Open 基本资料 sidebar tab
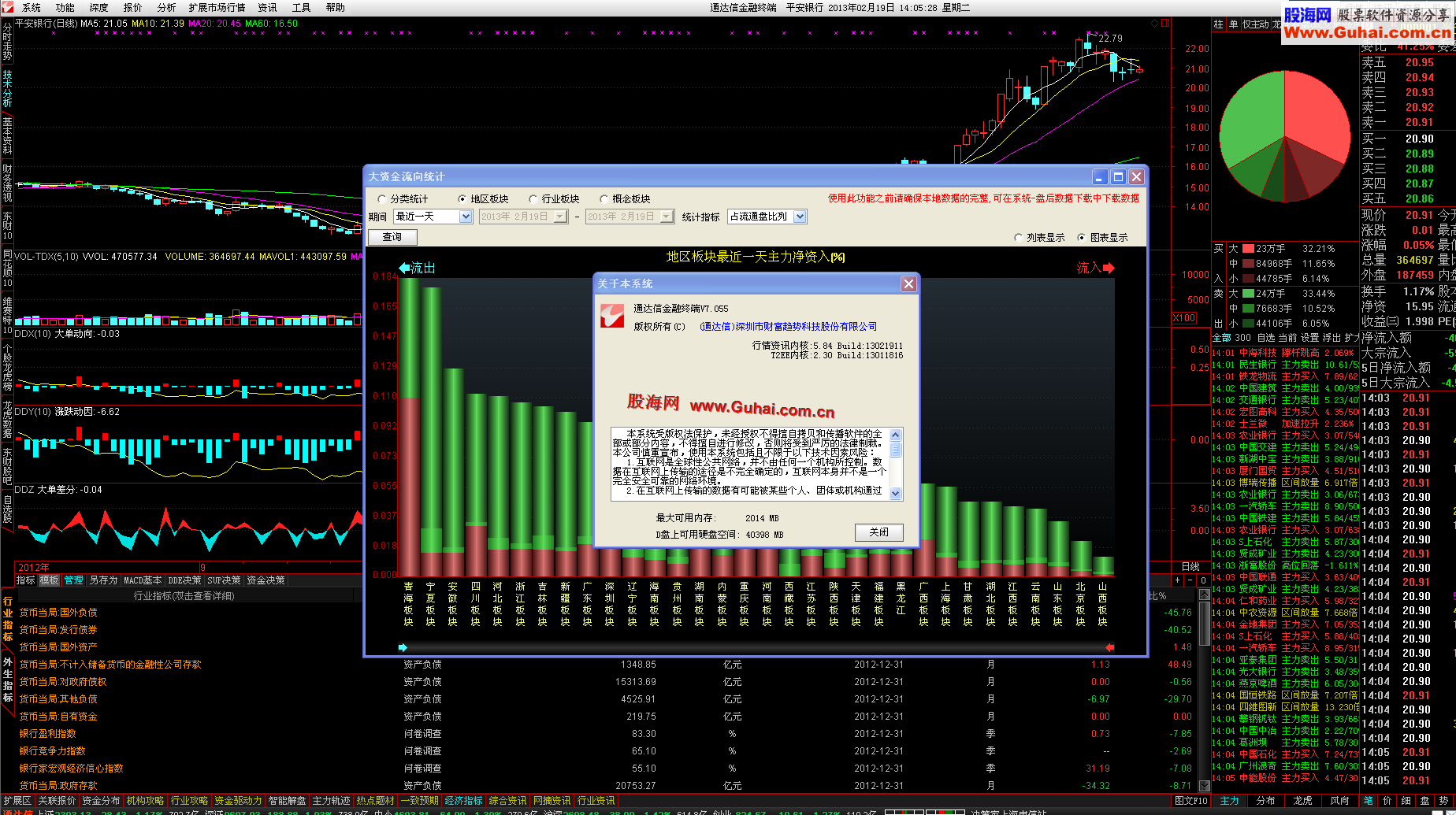This screenshot has width=1456, height=815. click(x=7, y=135)
